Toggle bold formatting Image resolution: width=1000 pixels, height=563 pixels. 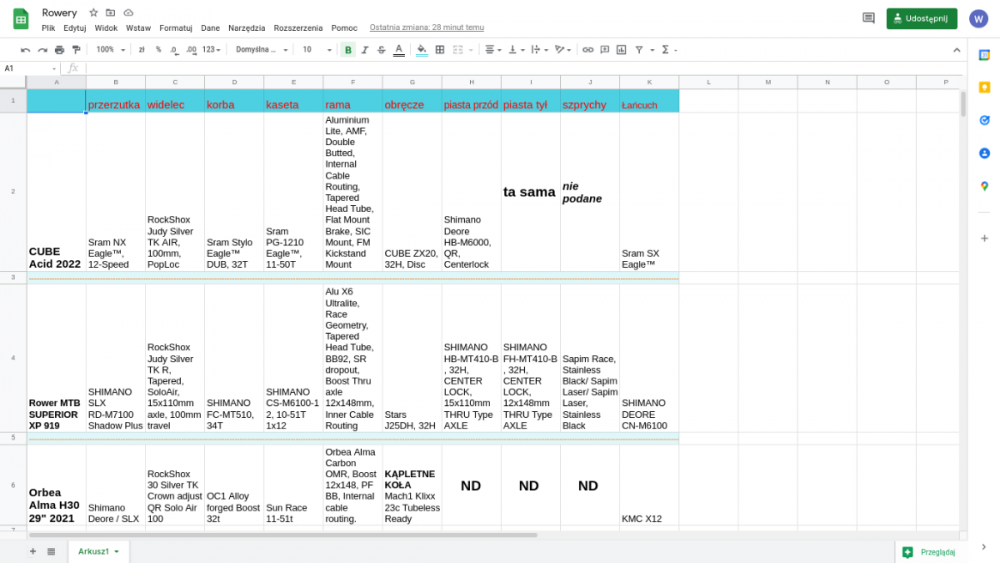pyautogui.click(x=348, y=49)
